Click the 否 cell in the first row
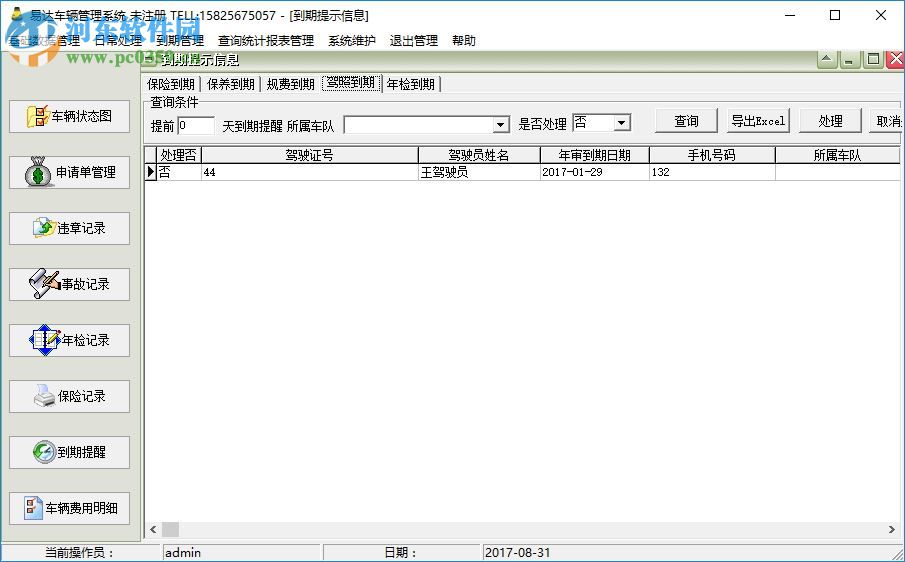The width and height of the screenshot is (905, 562). (x=179, y=172)
